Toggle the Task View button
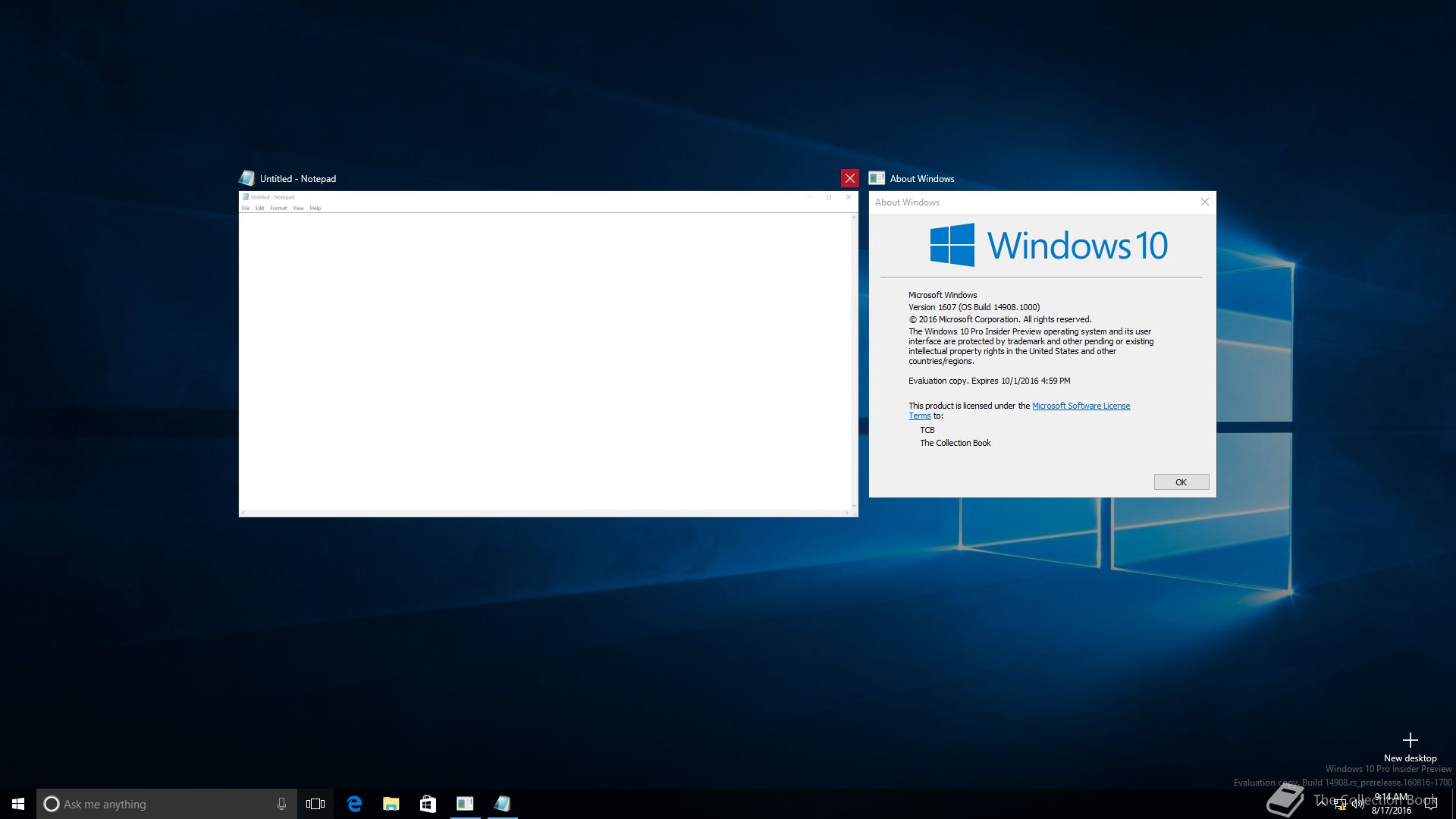 pos(315,804)
